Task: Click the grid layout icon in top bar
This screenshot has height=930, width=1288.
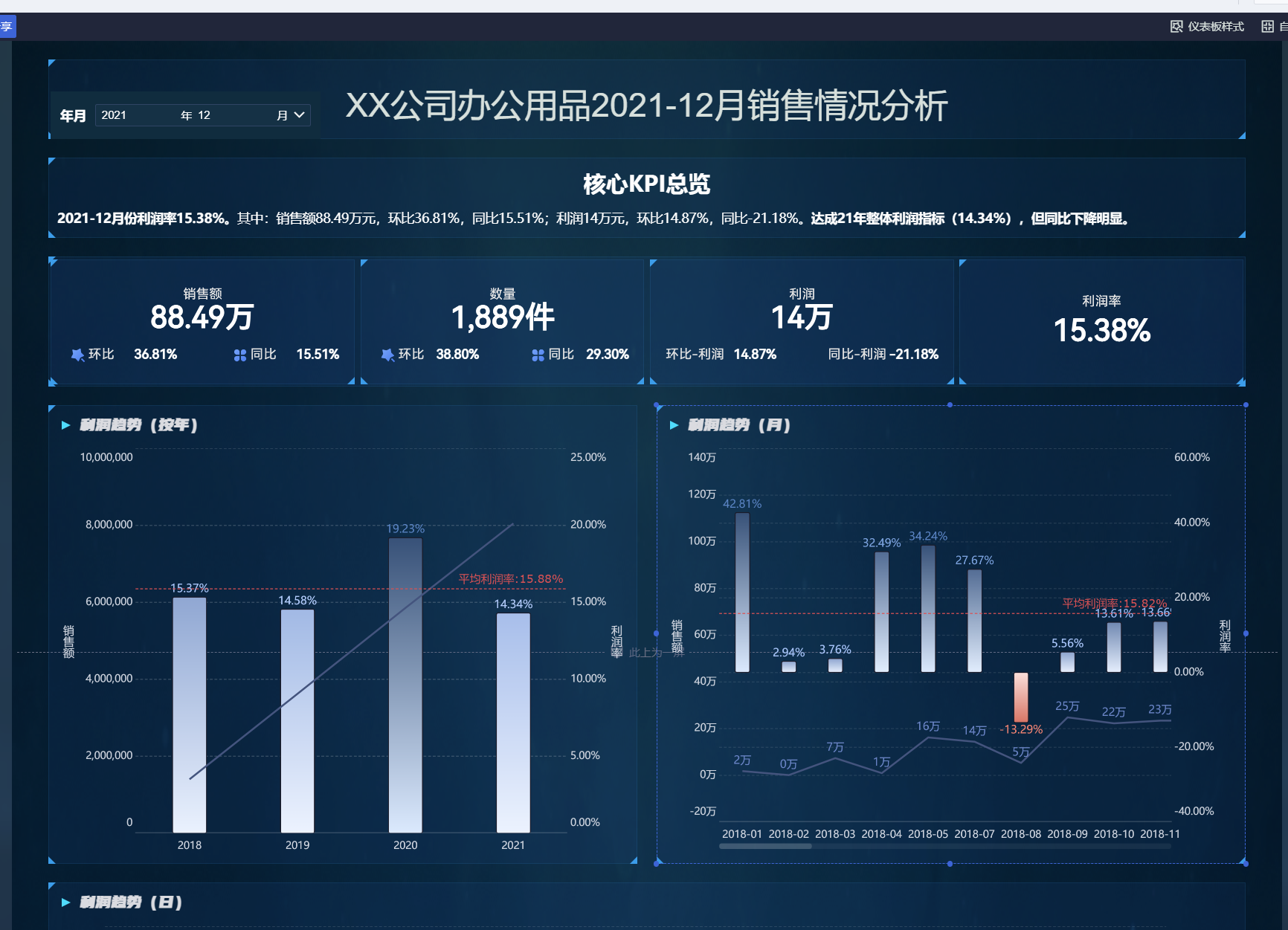Action: (1268, 27)
